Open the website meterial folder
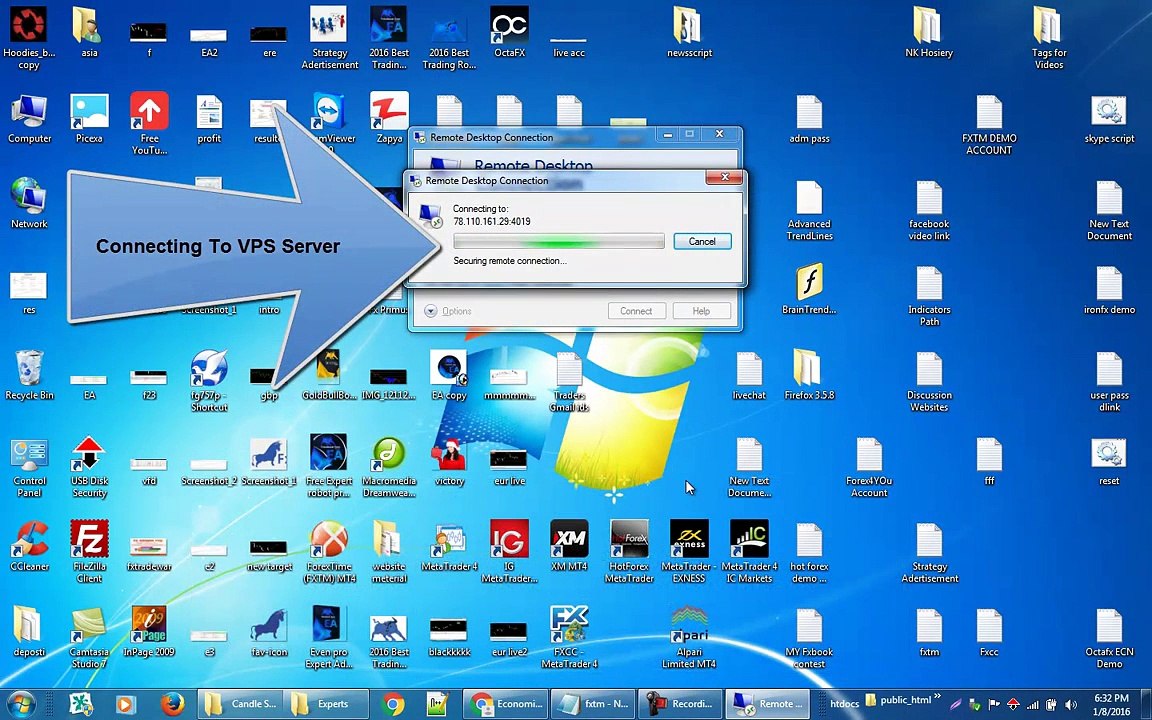The width and height of the screenshot is (1152, 720). [x=389, y=551]
